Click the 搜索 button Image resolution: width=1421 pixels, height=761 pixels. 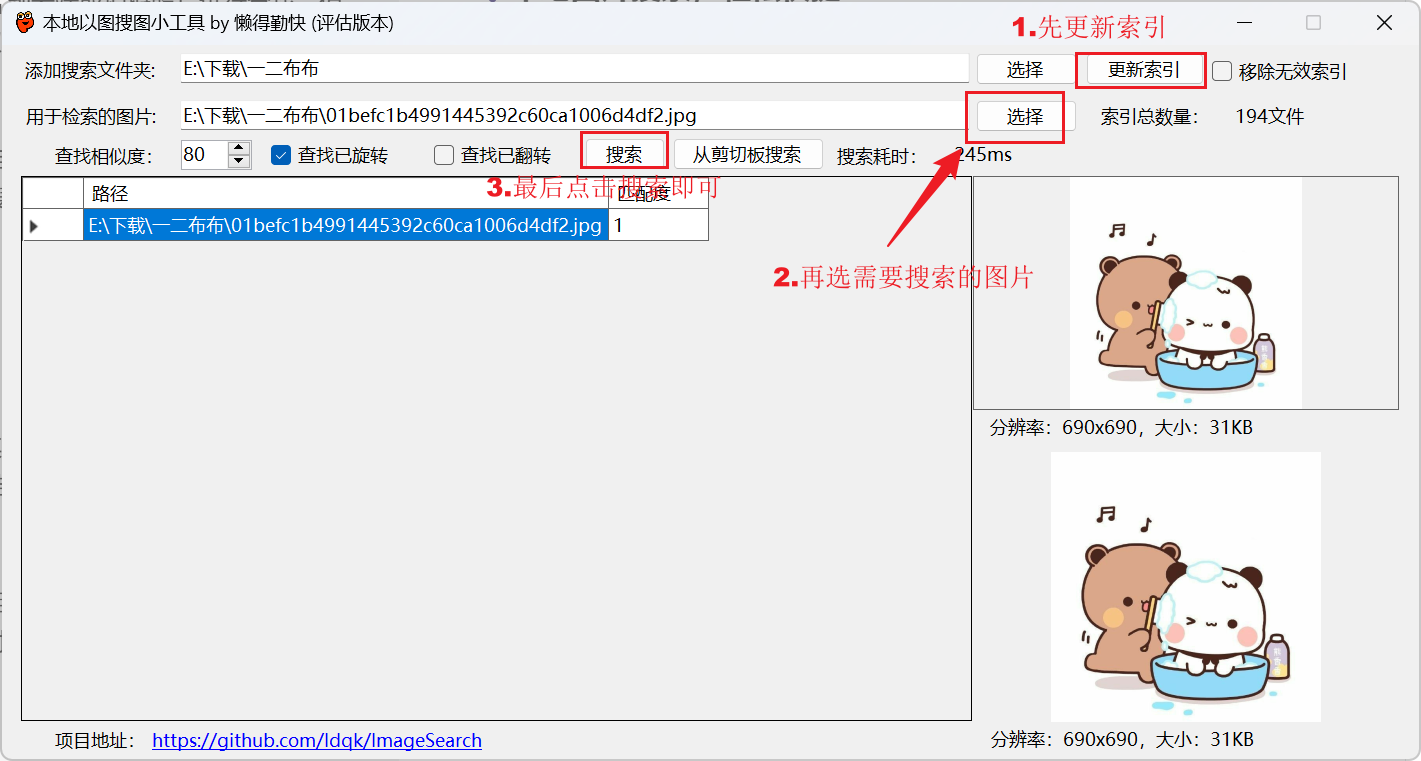(624, 155)
